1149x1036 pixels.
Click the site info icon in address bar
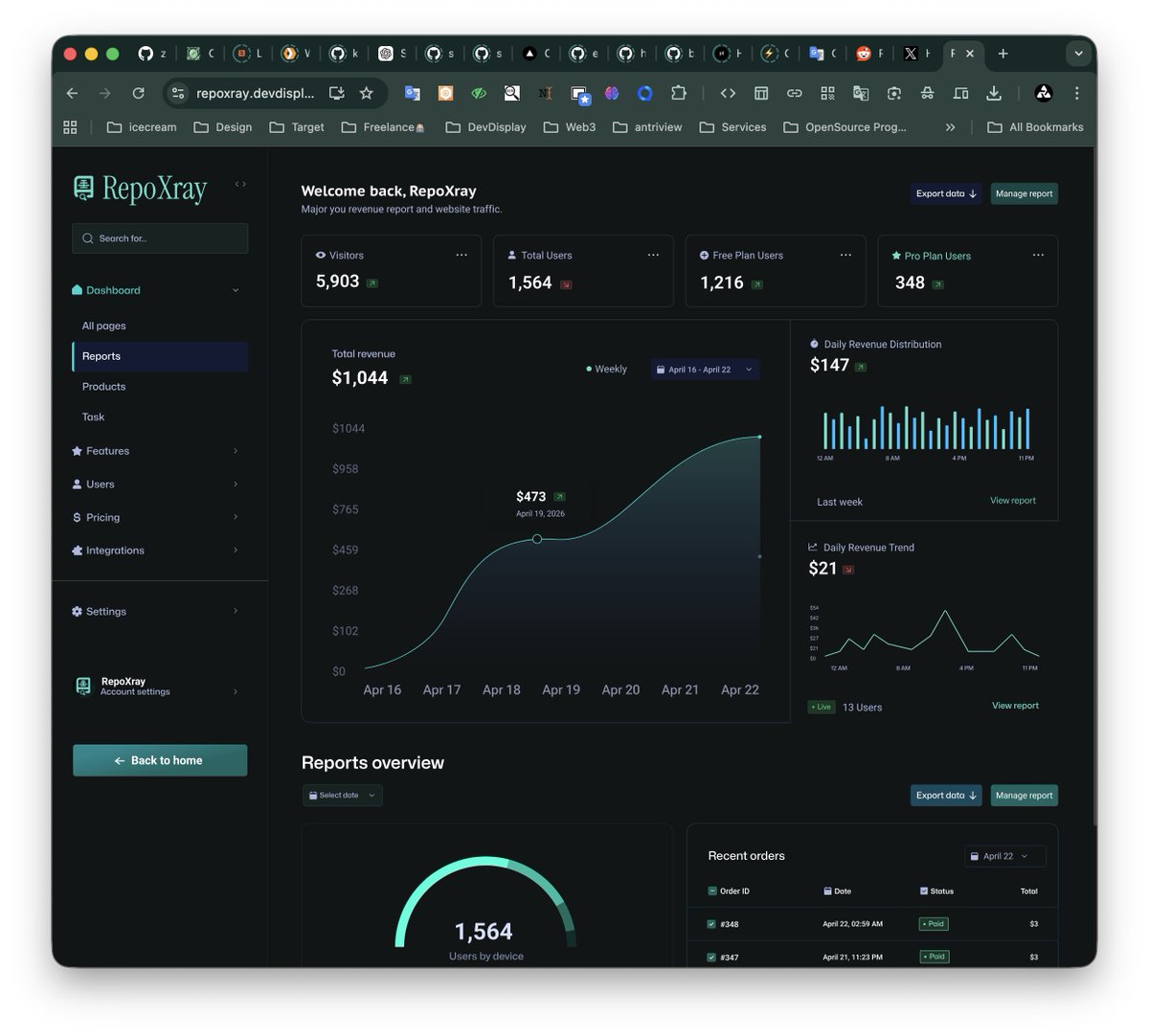(178, 93)
